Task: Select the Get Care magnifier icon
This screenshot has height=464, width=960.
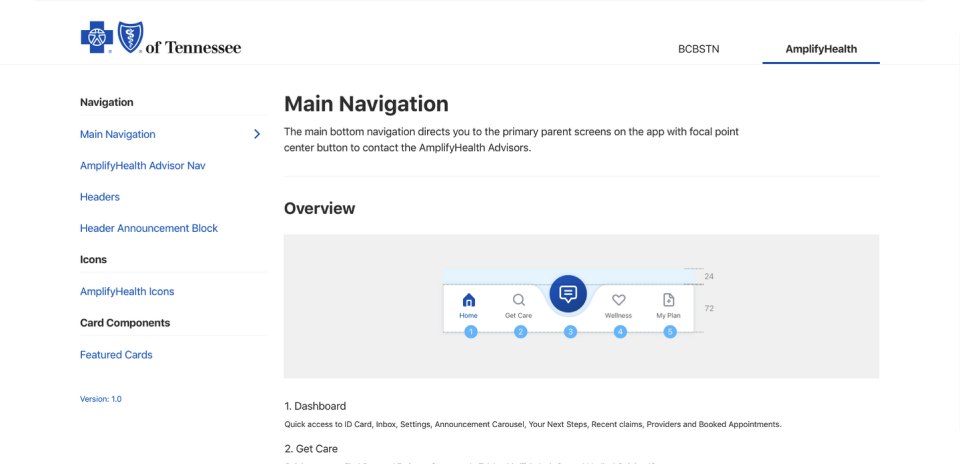Action: point(518,300)
